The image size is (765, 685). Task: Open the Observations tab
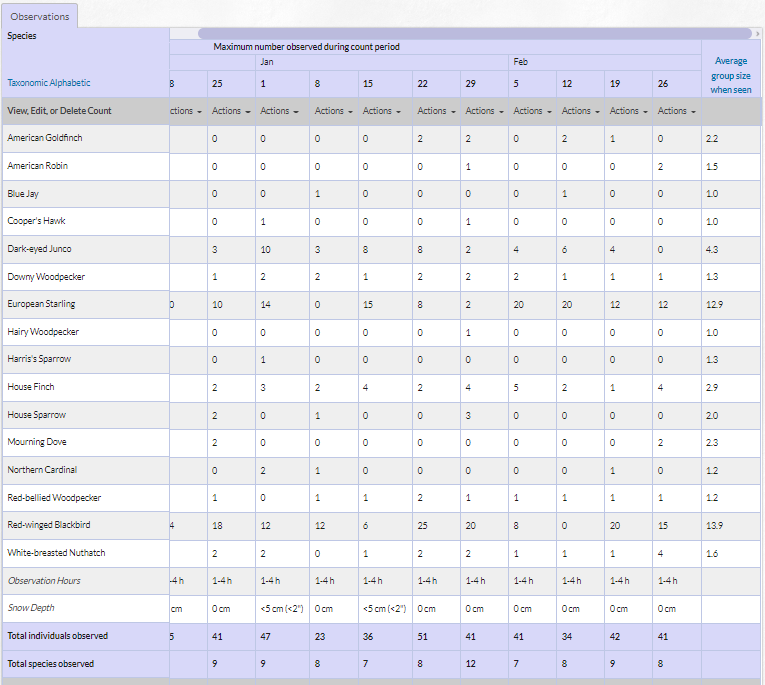pos(40,16)
